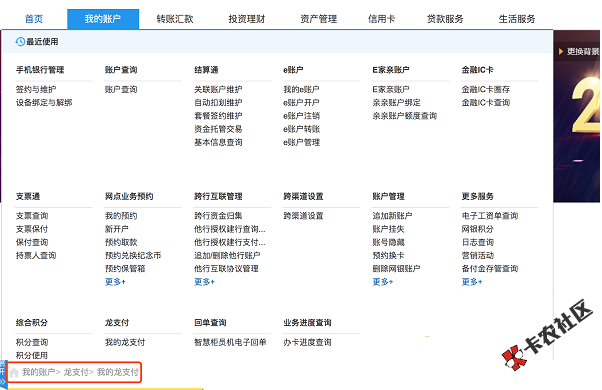Open 预约取款 link

pyautogui.click(x=121, y=242)
